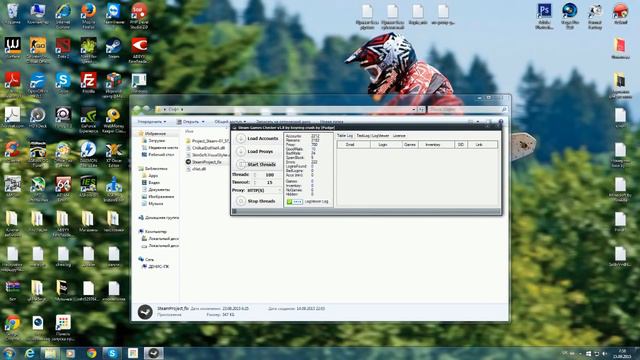Viewport: 640px width, 360px height.
Task: Open the Proxy type HTTP(S) dropdown
Action: pyautogui.click(x=264, y=190)
